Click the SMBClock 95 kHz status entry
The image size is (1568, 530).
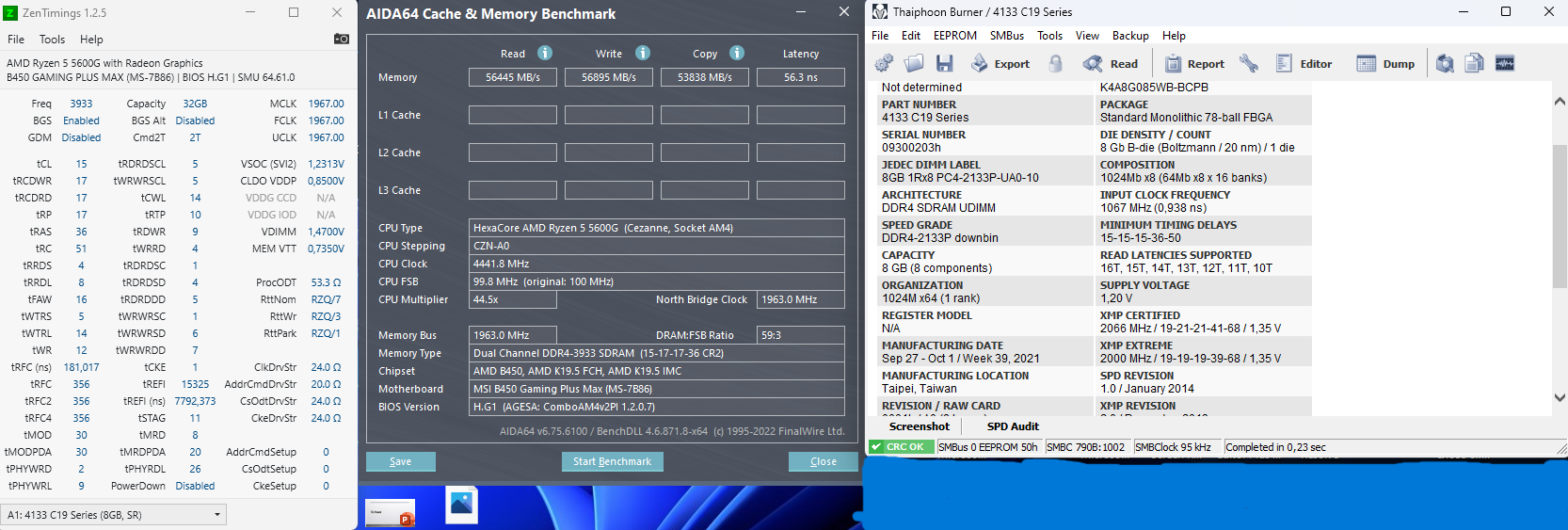coord(1173,447)
